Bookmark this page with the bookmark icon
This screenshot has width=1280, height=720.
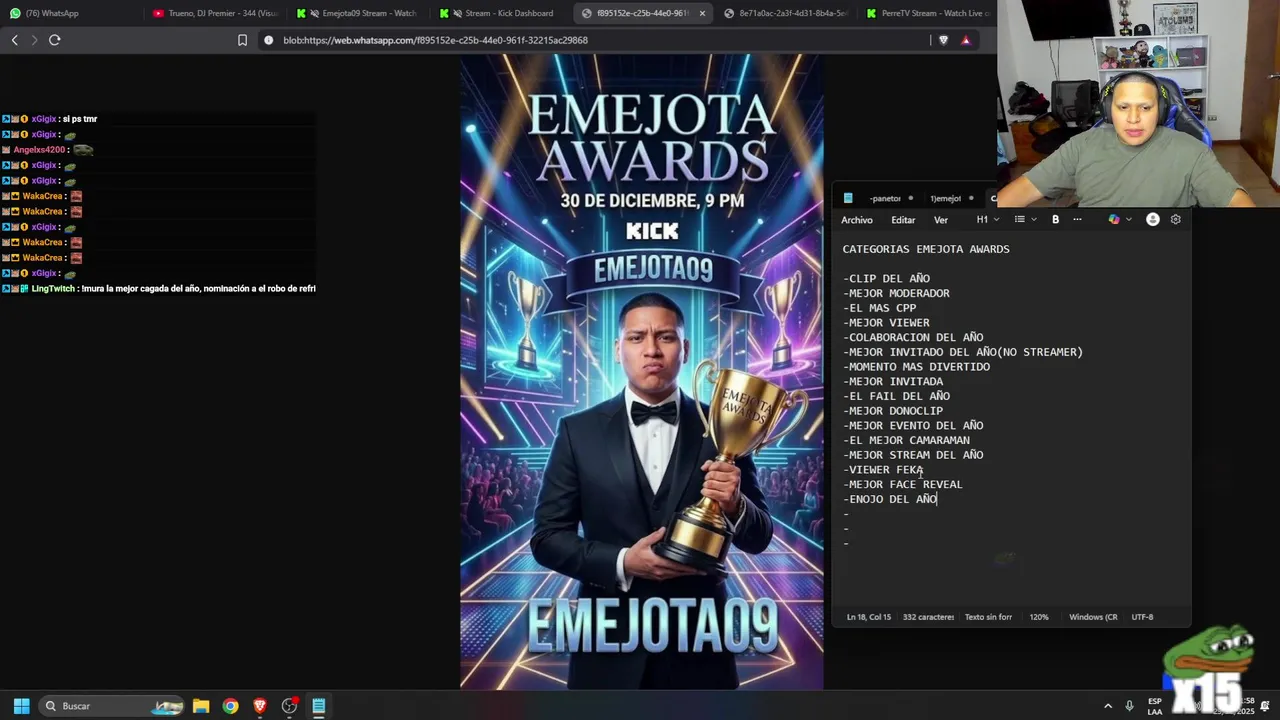242,40
